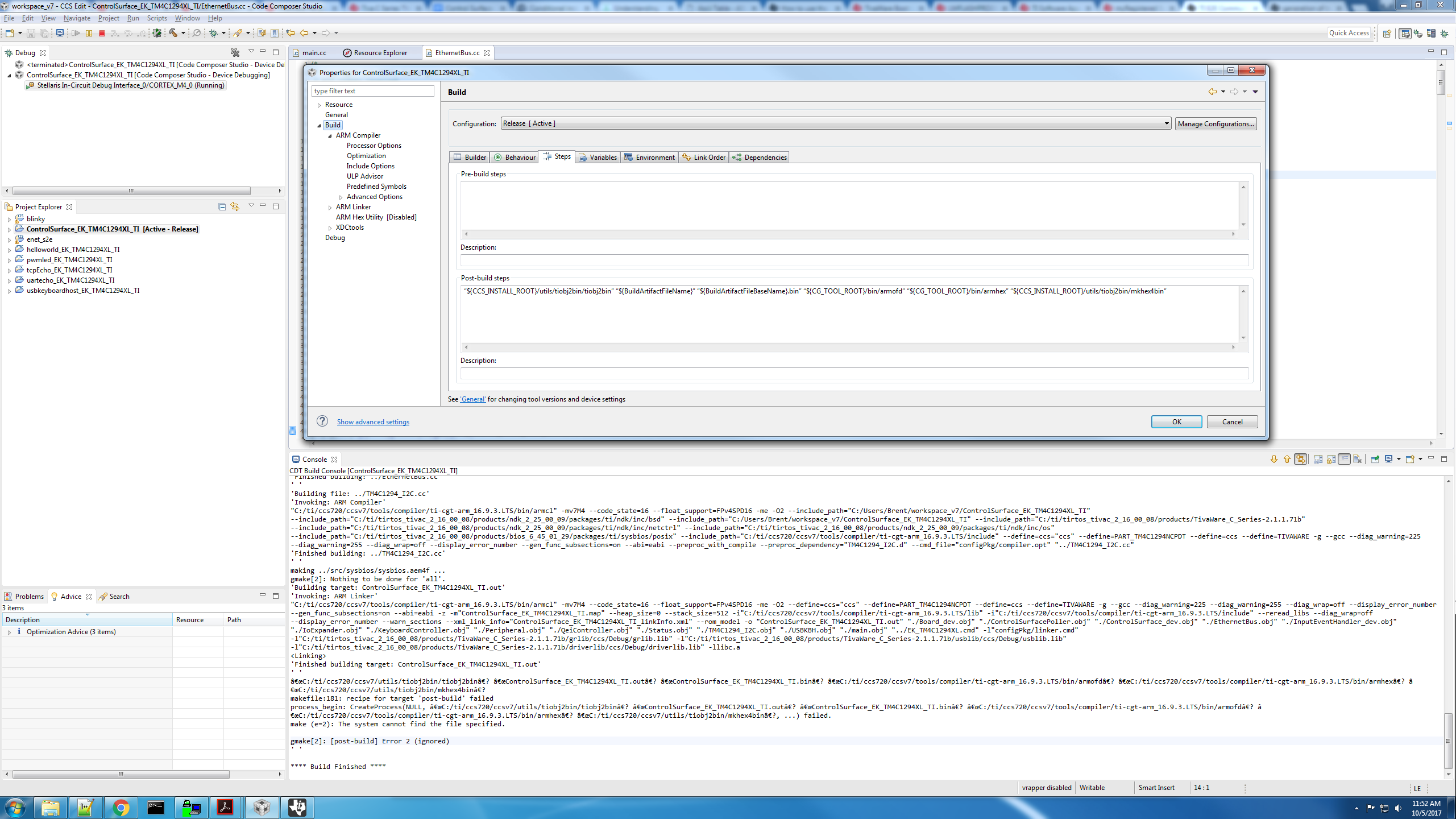
Task: Click Remove All Terminated Launches icon
Action: point(235,52)
